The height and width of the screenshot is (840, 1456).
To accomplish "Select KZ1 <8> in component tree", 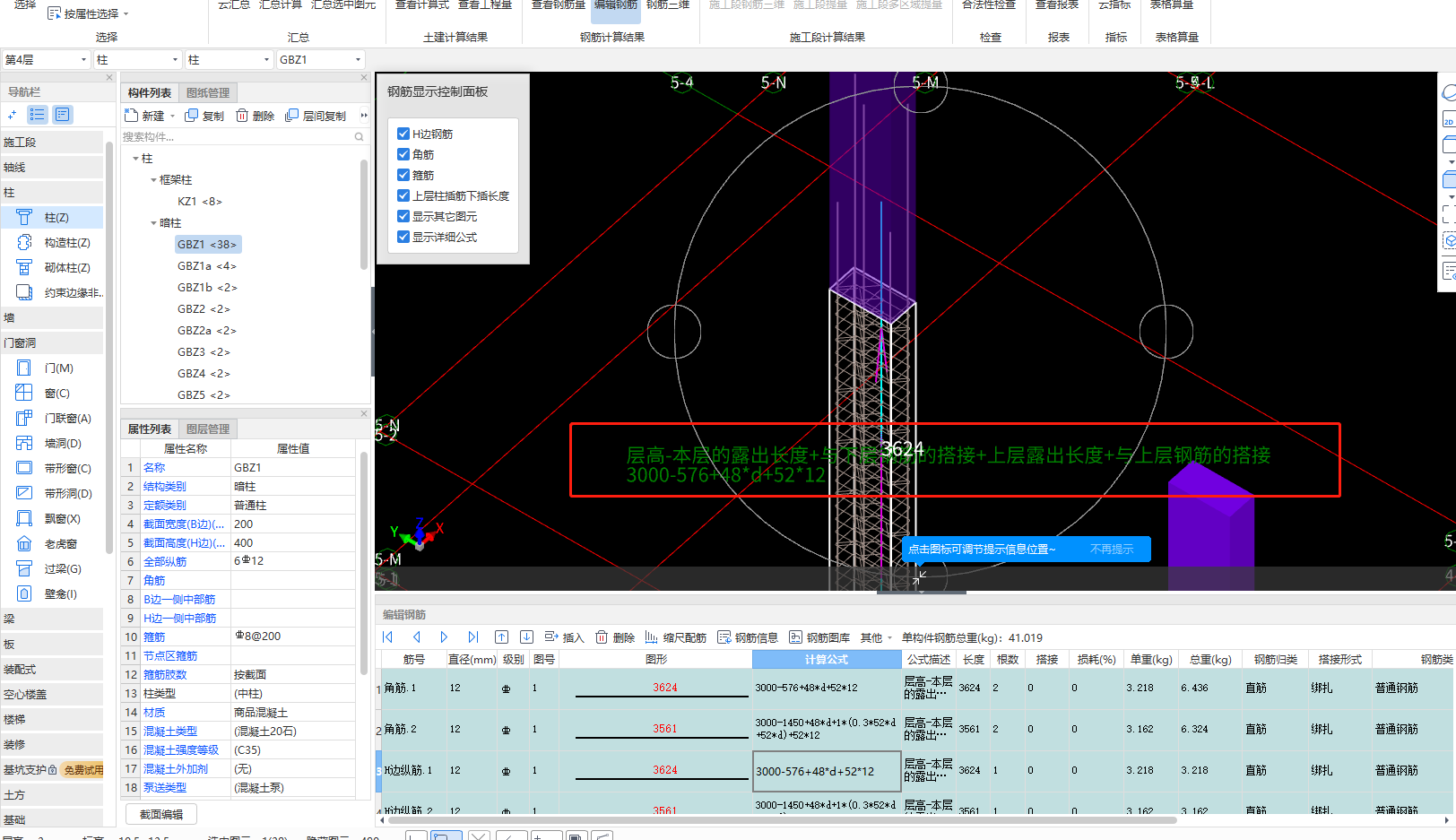I will (199, 201).
